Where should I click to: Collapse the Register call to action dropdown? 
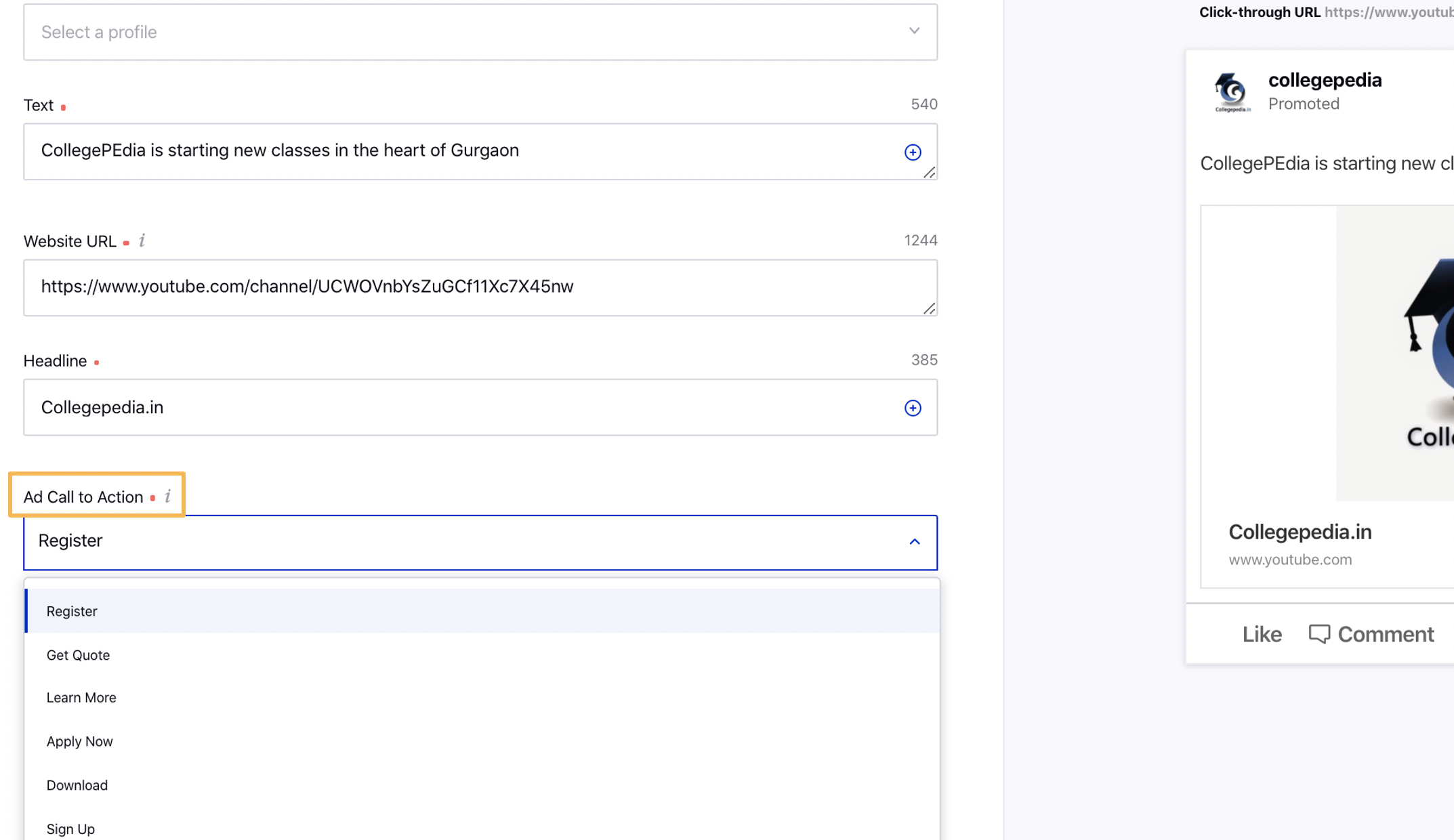pyautogui.click(x=915, y=542)
